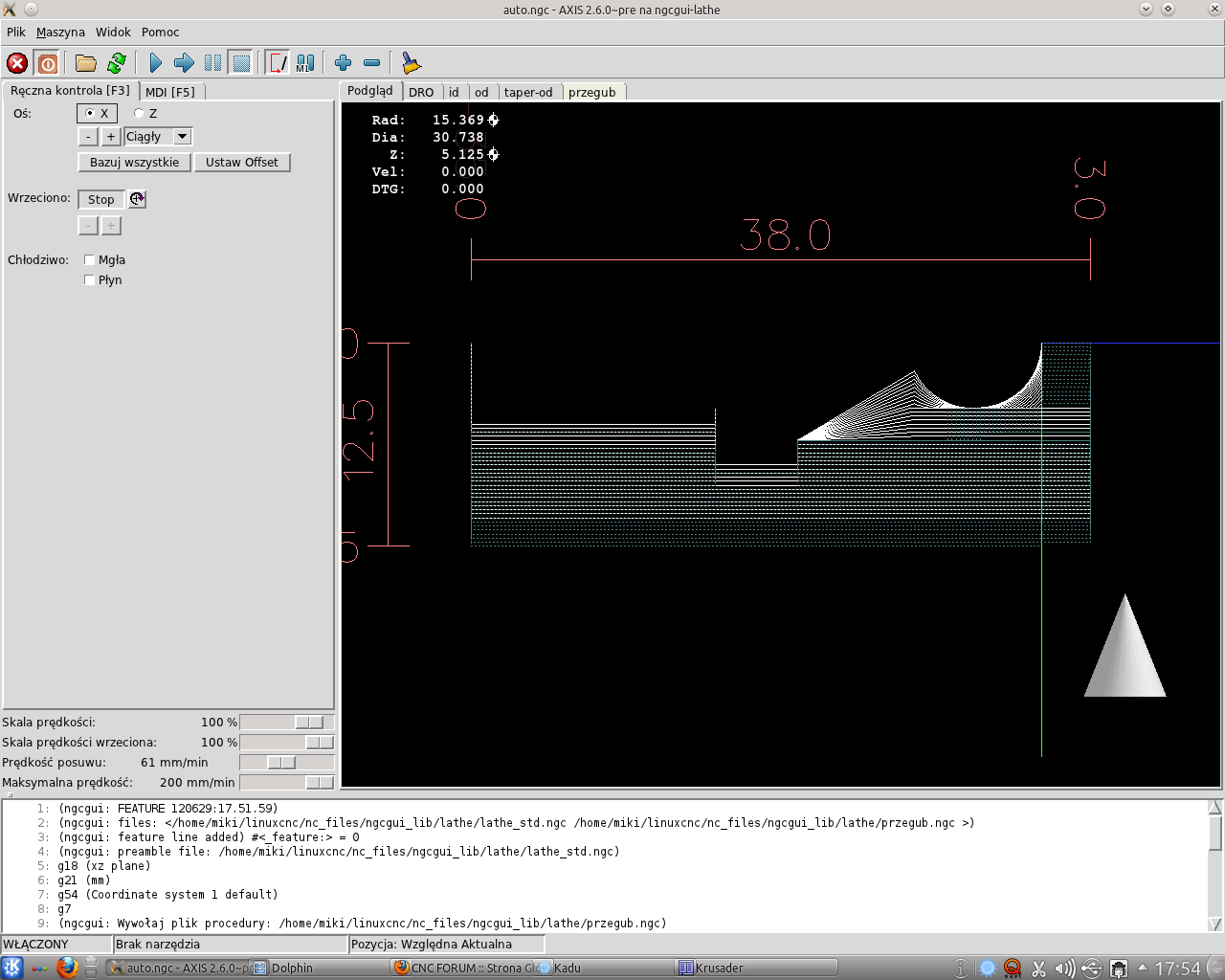Stop program execution in the toolbar
This screenshot has width=1225, height=980.
pyautogui.click(x=241, y=63)
